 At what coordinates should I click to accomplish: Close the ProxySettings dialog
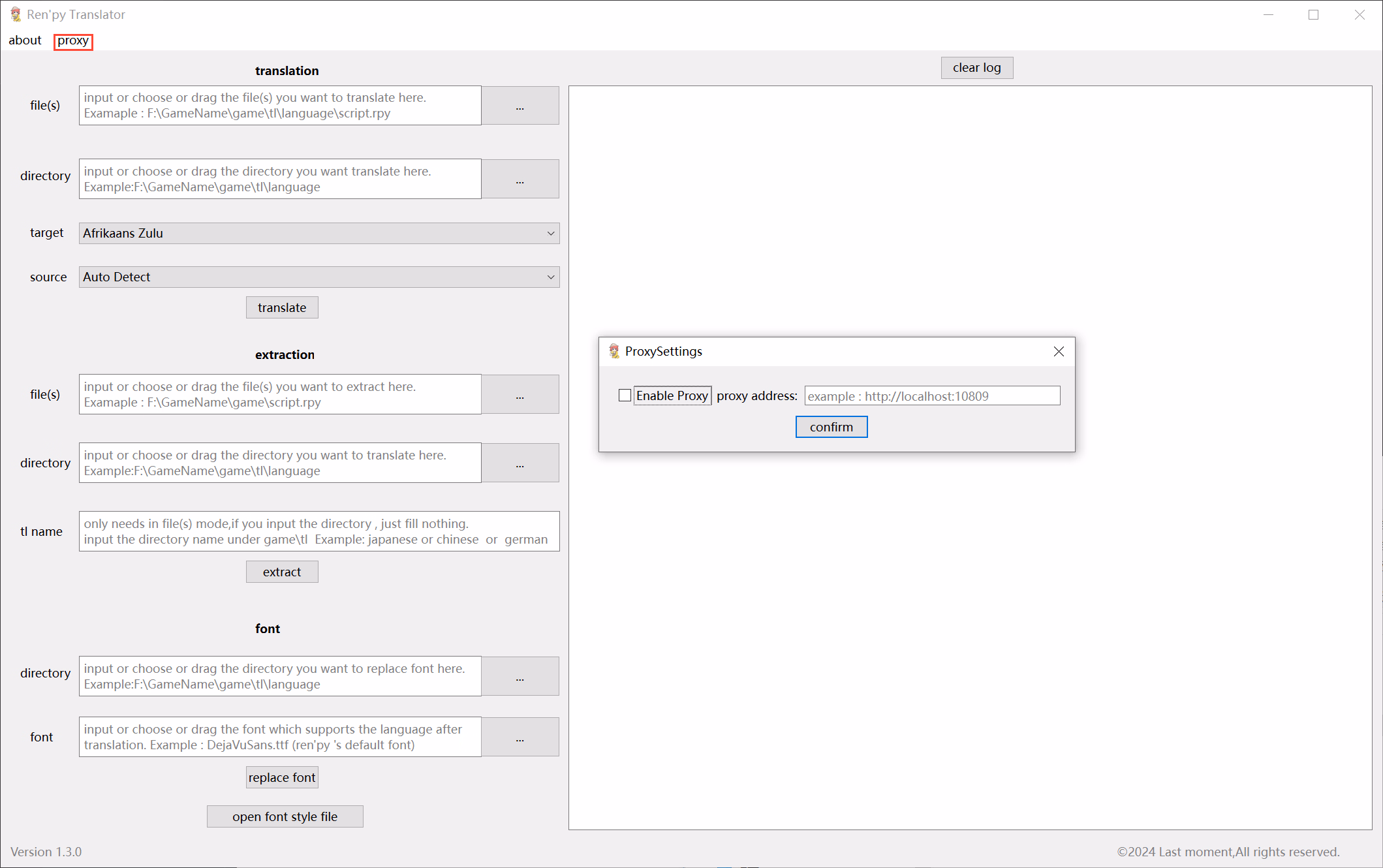tap(1058, 351)
